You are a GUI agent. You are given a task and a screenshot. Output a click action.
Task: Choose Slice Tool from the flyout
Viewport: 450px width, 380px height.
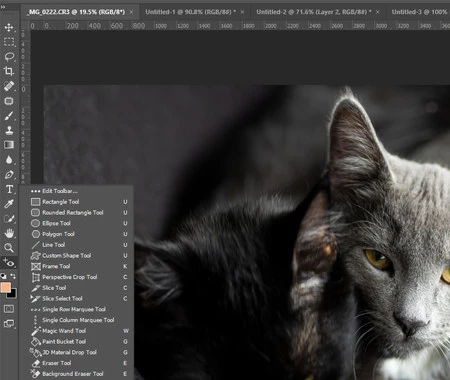pyautogui.click(x=77, y=288)
